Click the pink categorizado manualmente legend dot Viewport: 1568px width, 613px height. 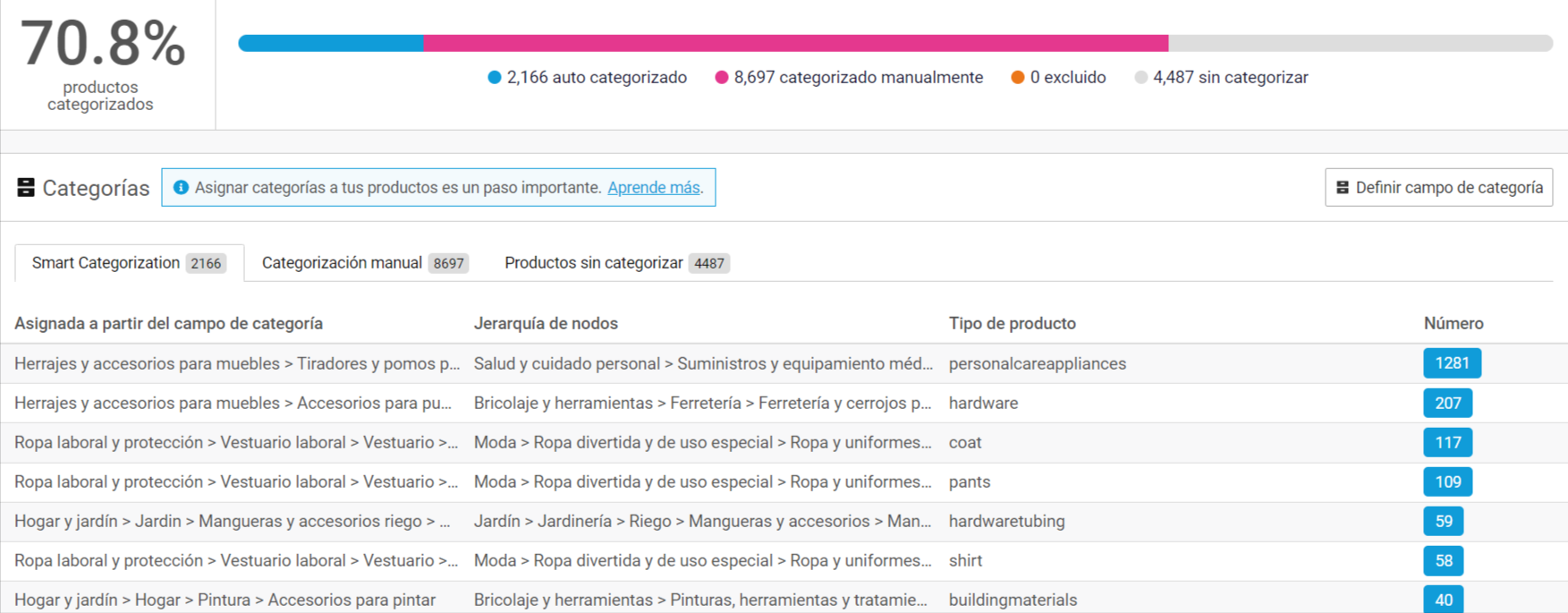[721, 78]
